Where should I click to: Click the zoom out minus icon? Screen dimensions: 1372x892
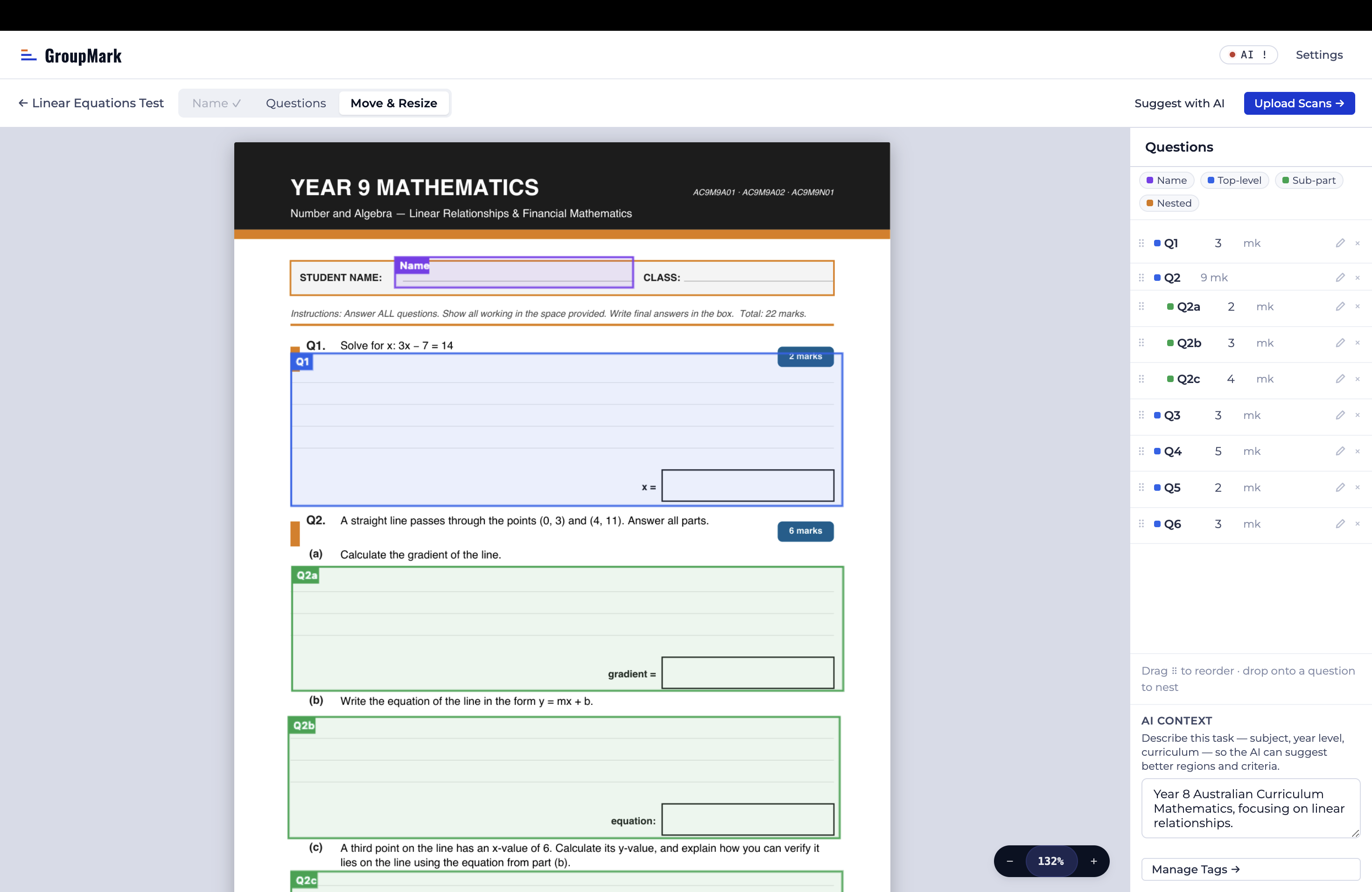click(x=1009, y=861)
